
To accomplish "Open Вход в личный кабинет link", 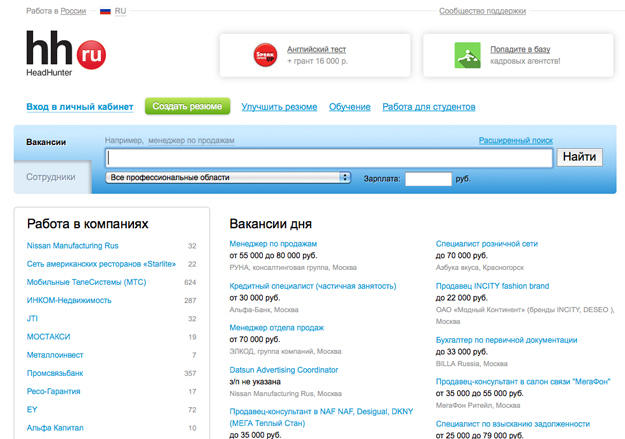I will coord(80,106).
